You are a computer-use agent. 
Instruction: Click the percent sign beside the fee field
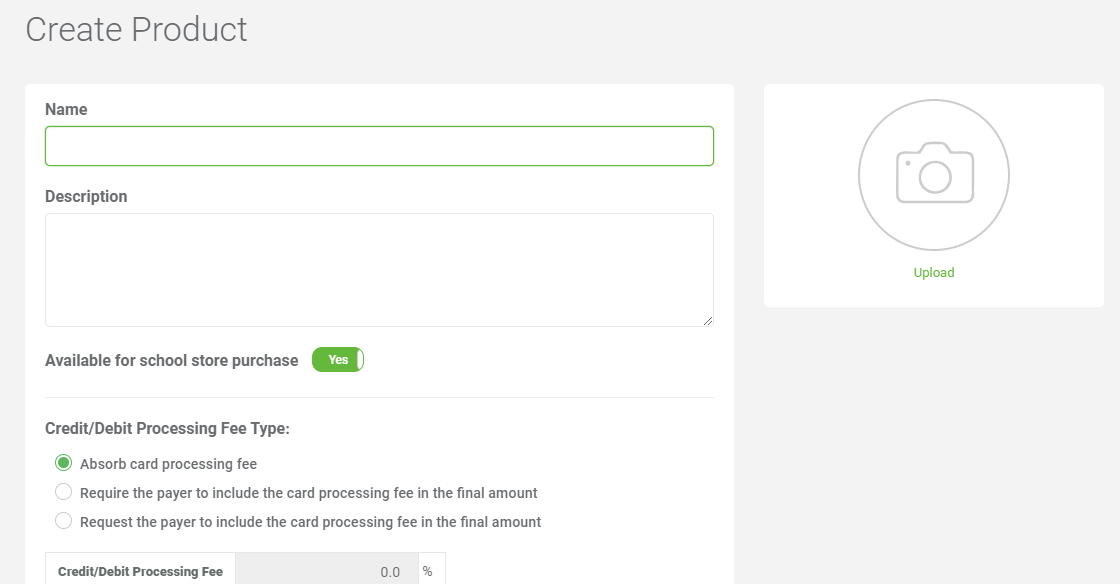427,571
